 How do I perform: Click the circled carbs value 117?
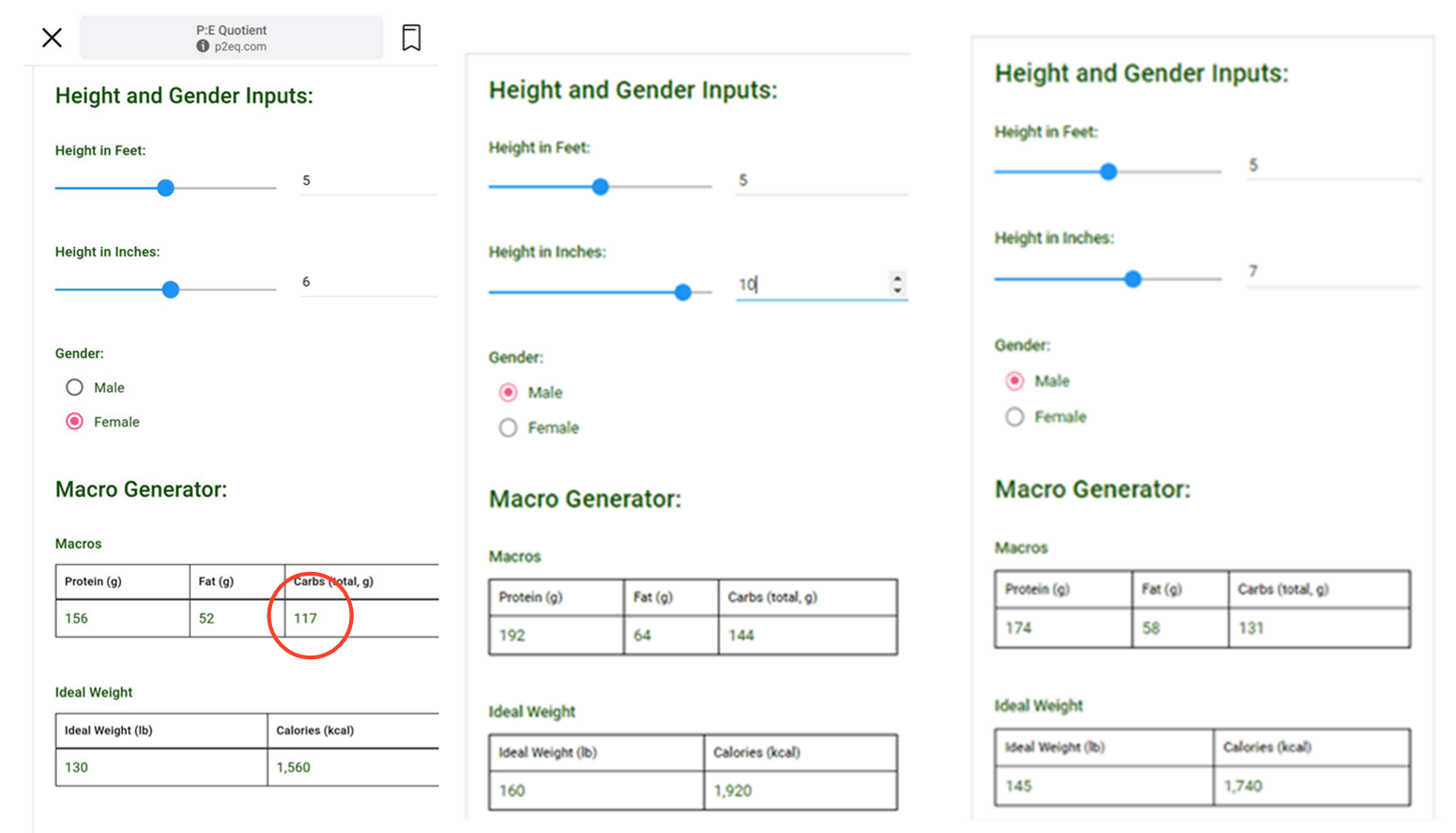click(306, 618)
